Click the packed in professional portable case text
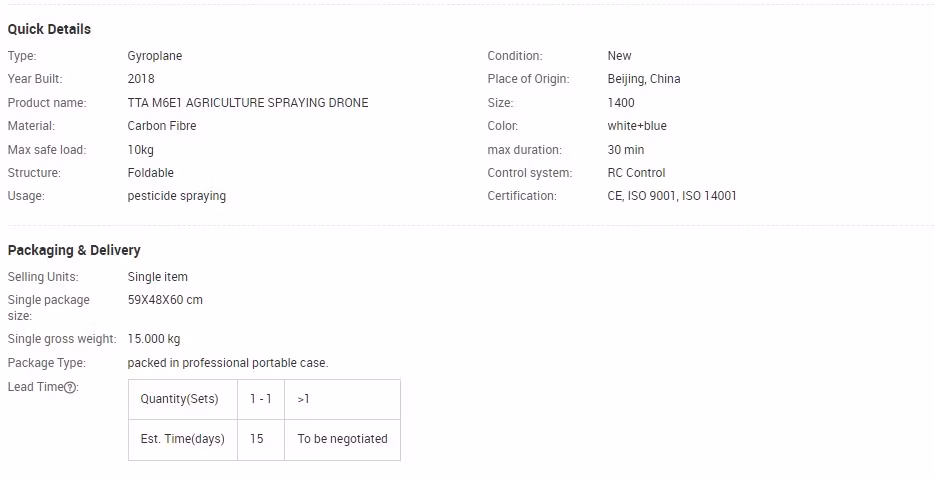This screenshot has width=934, height=478. (228, 363)
